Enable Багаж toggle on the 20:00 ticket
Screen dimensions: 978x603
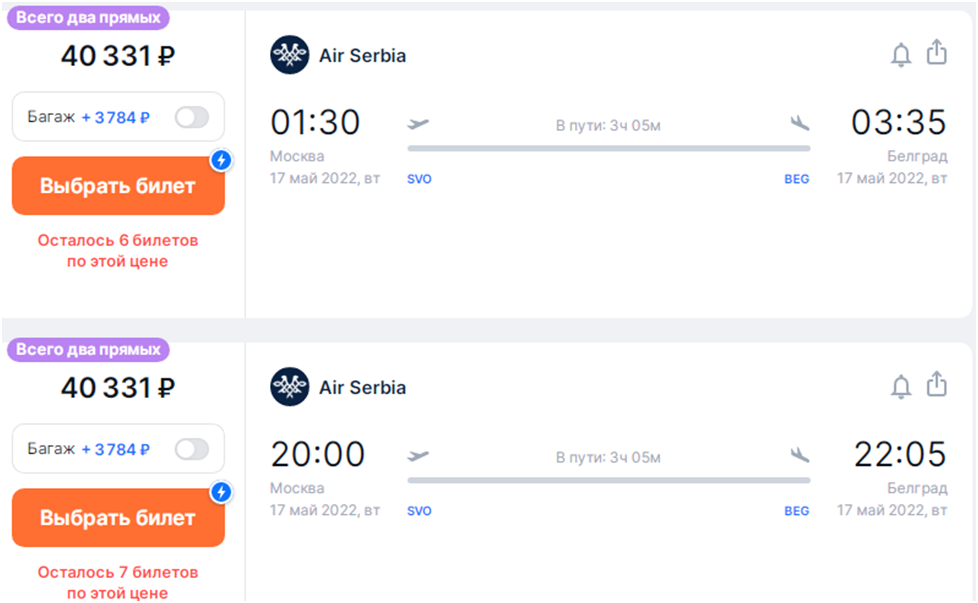point(192,449)
